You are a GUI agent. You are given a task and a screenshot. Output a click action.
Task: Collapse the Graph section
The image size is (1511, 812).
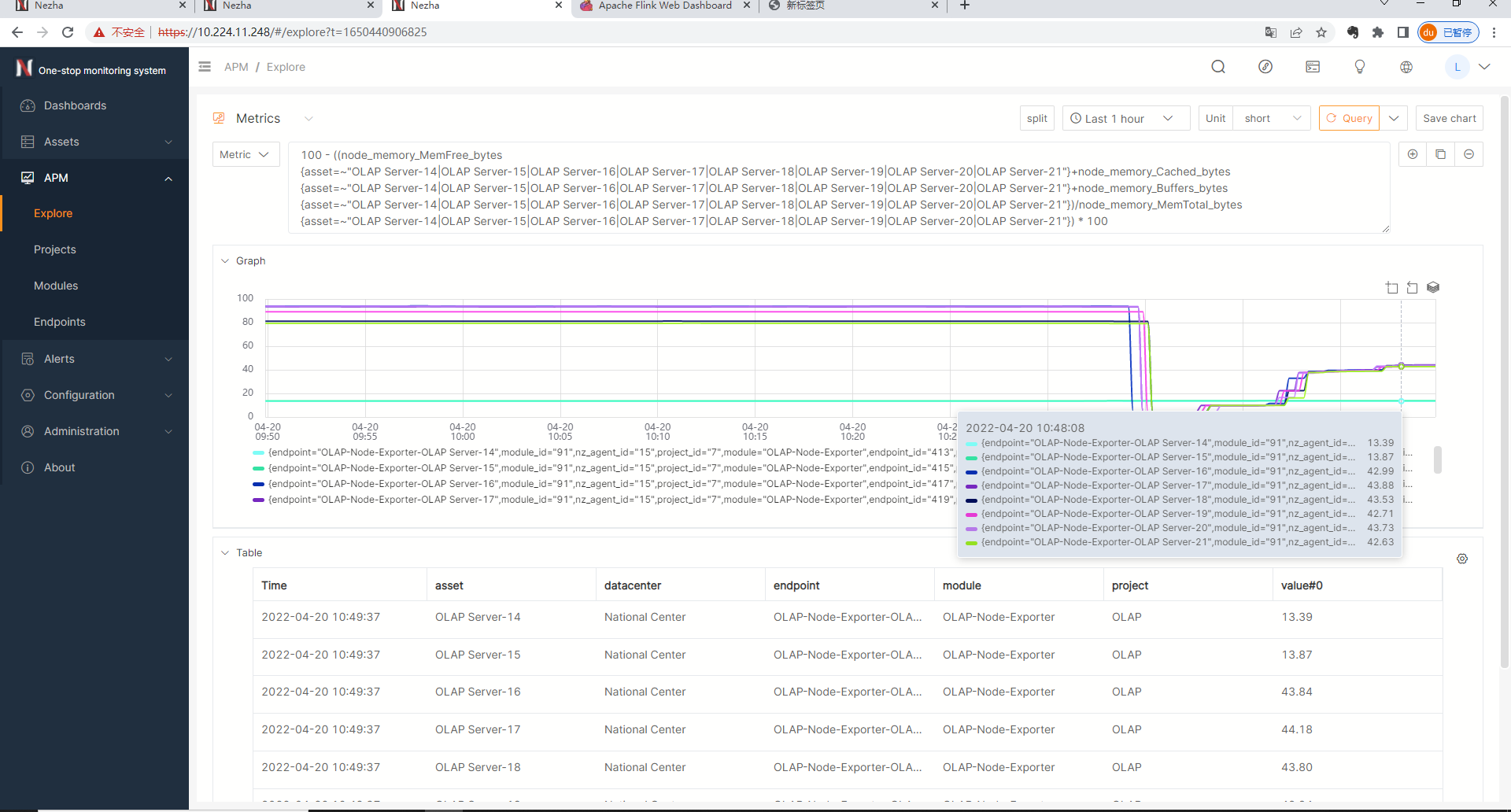pos(225,261)
